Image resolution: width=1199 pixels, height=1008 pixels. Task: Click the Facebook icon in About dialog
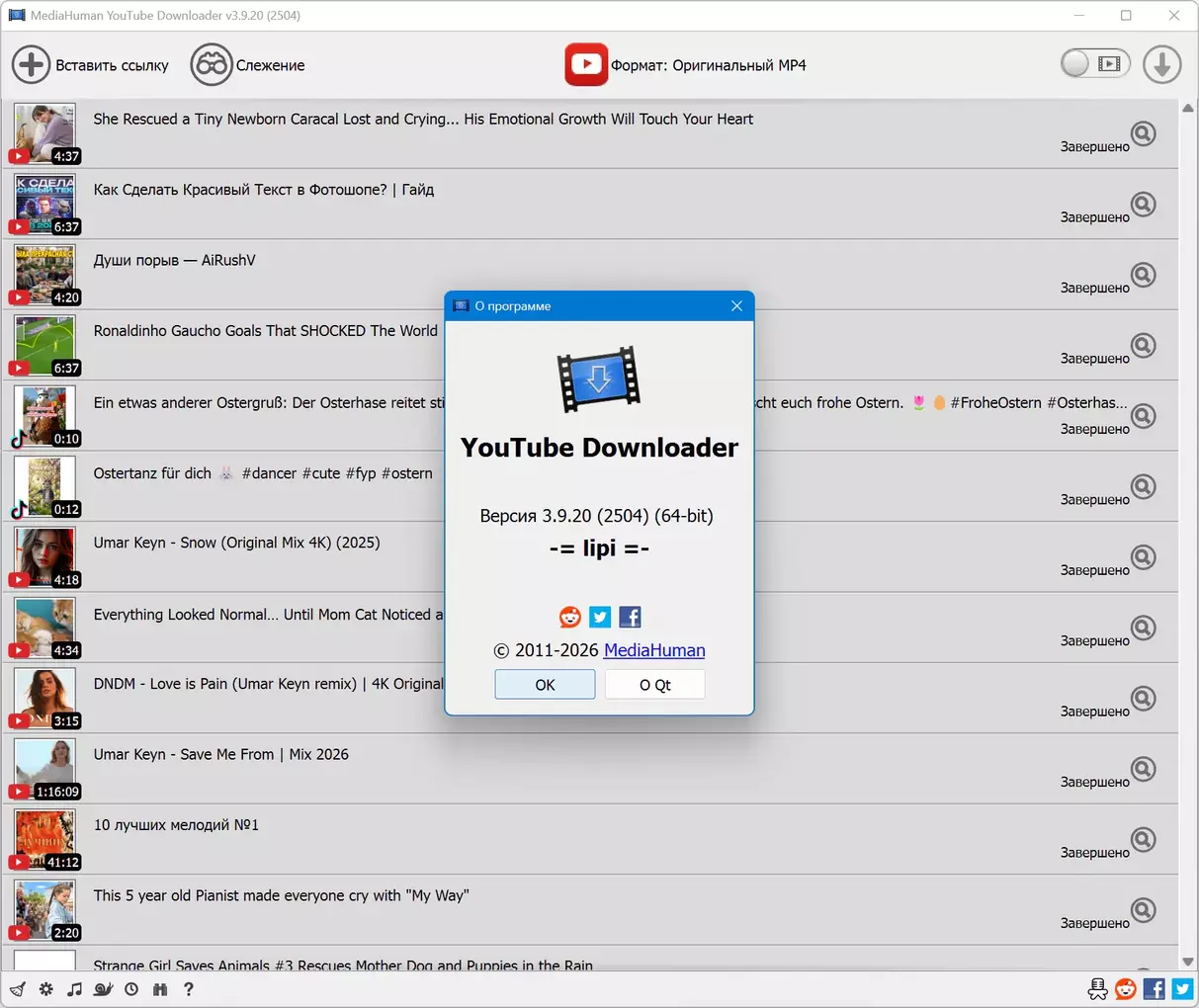(630, 618)
